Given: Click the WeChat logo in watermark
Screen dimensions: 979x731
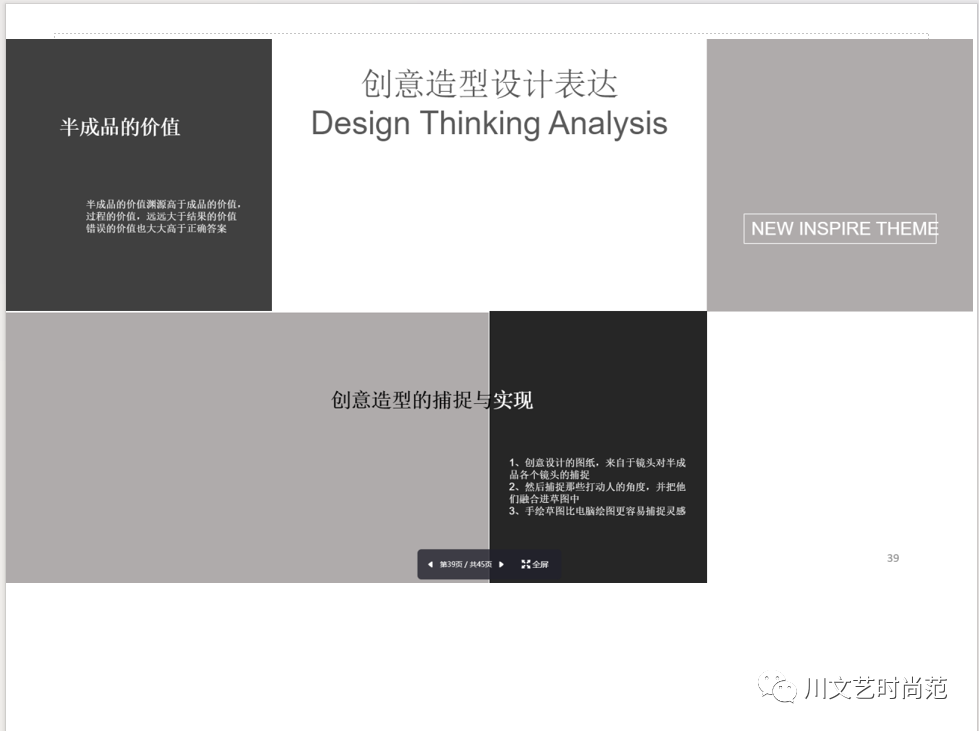Looking at the screenshot, I should click(x=776, y=687).
